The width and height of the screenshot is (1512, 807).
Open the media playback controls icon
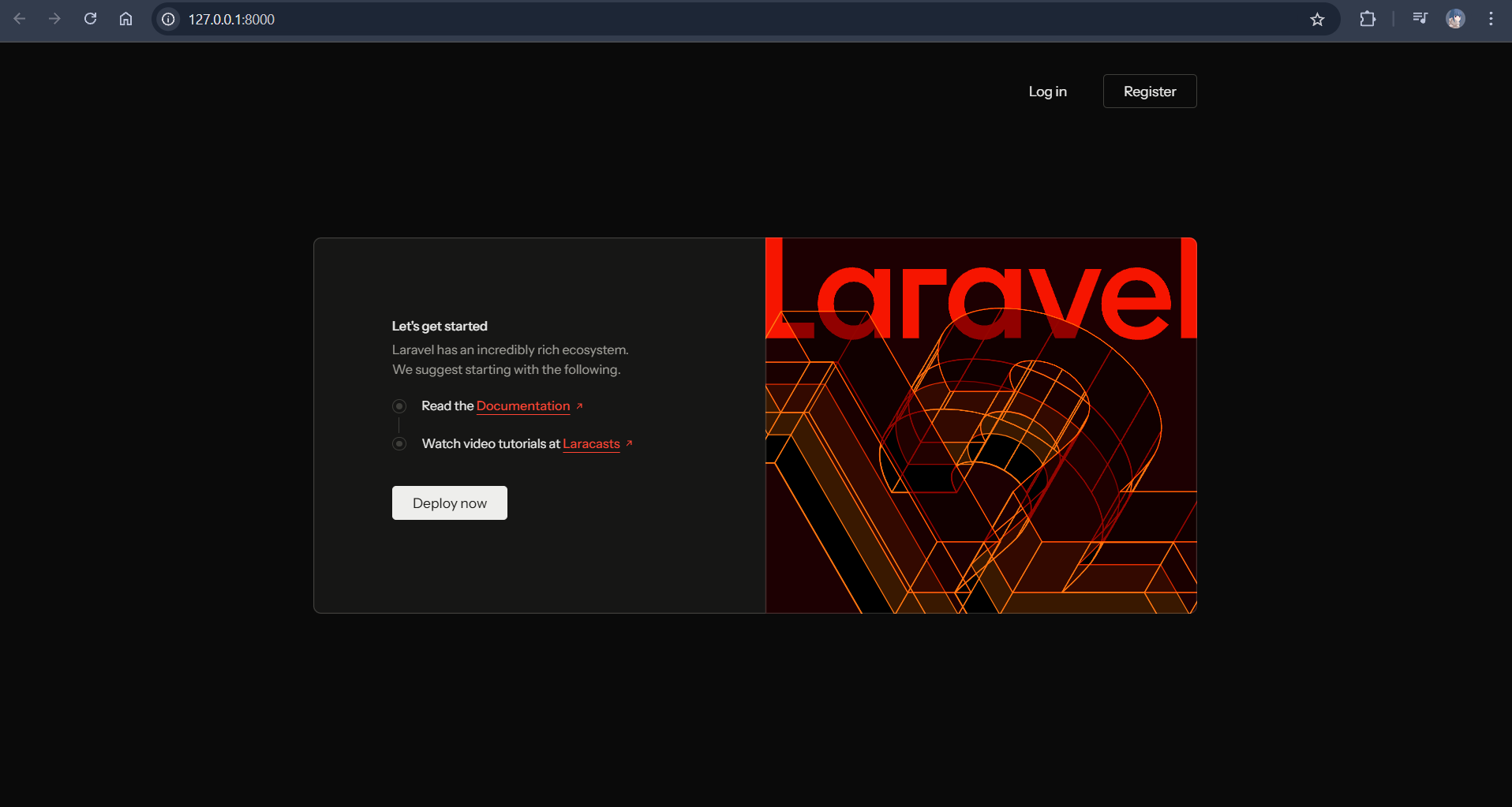point(1420,19)
